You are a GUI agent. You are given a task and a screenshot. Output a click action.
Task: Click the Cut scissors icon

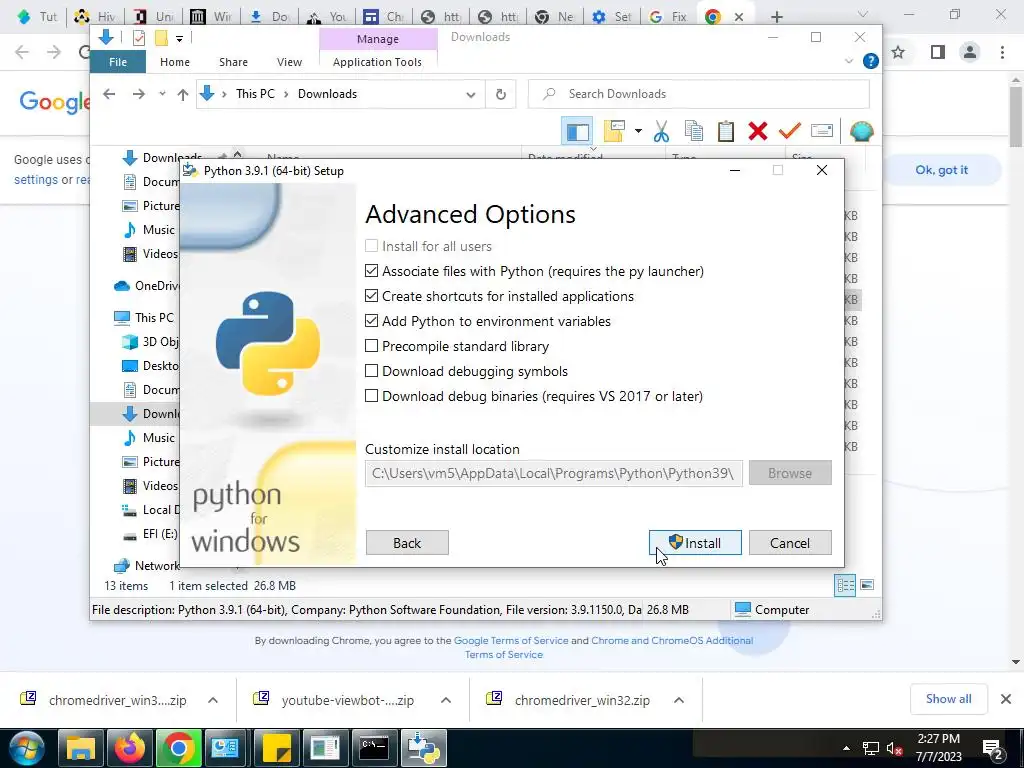coord(661,131)
